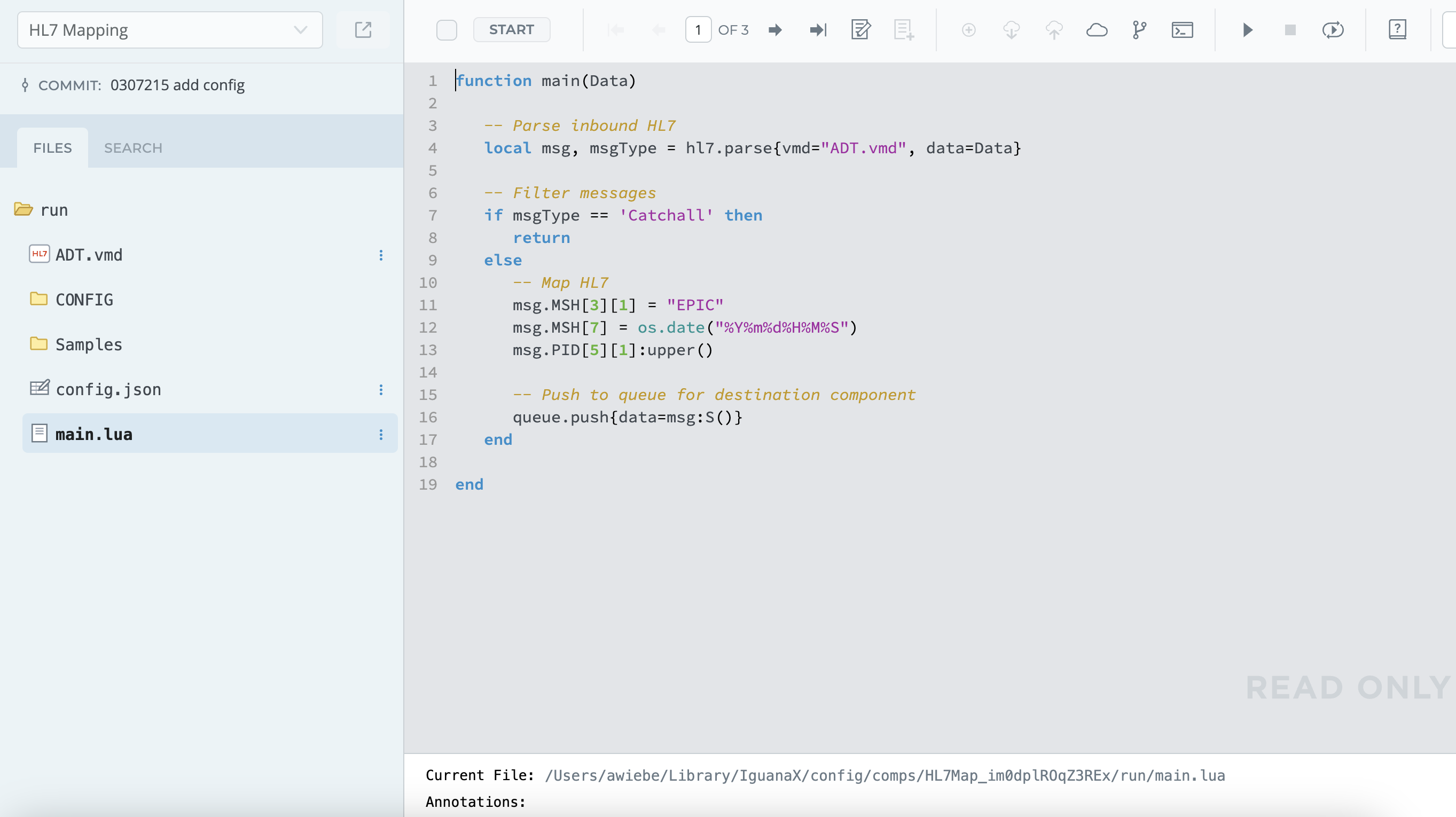Open config.json file
The width and height of the screenshot is (1456, 817).
[x=108, y=389]
